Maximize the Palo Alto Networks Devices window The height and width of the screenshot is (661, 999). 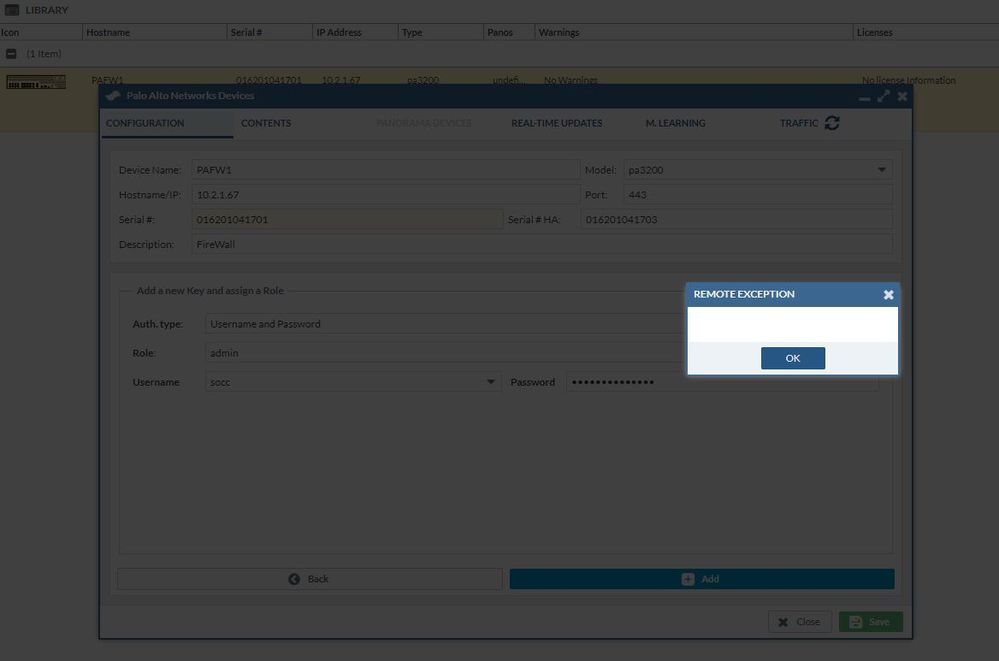click(x=883, y=96)
